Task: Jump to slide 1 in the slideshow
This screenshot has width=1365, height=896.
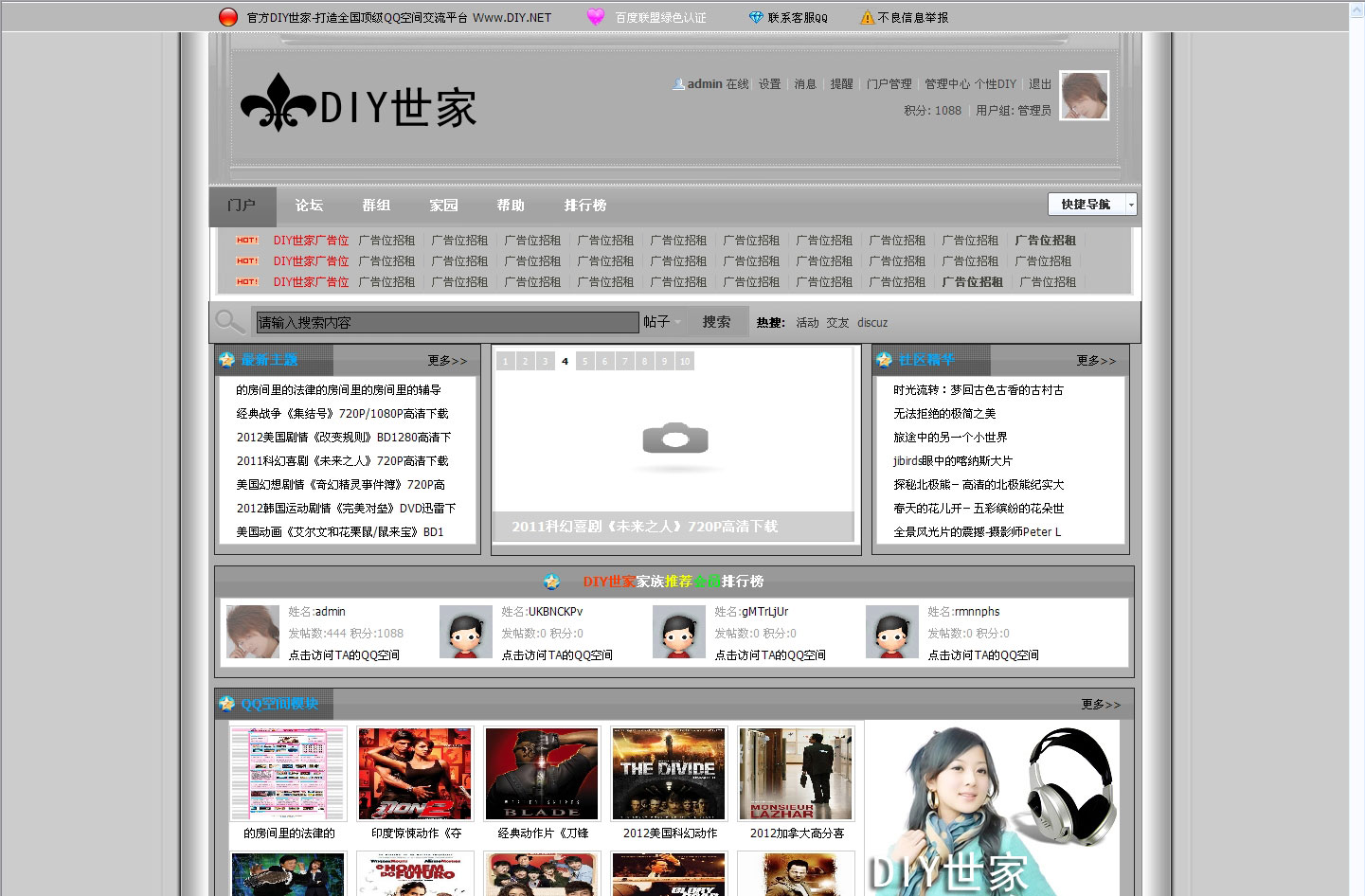Action: coord(506,361)
